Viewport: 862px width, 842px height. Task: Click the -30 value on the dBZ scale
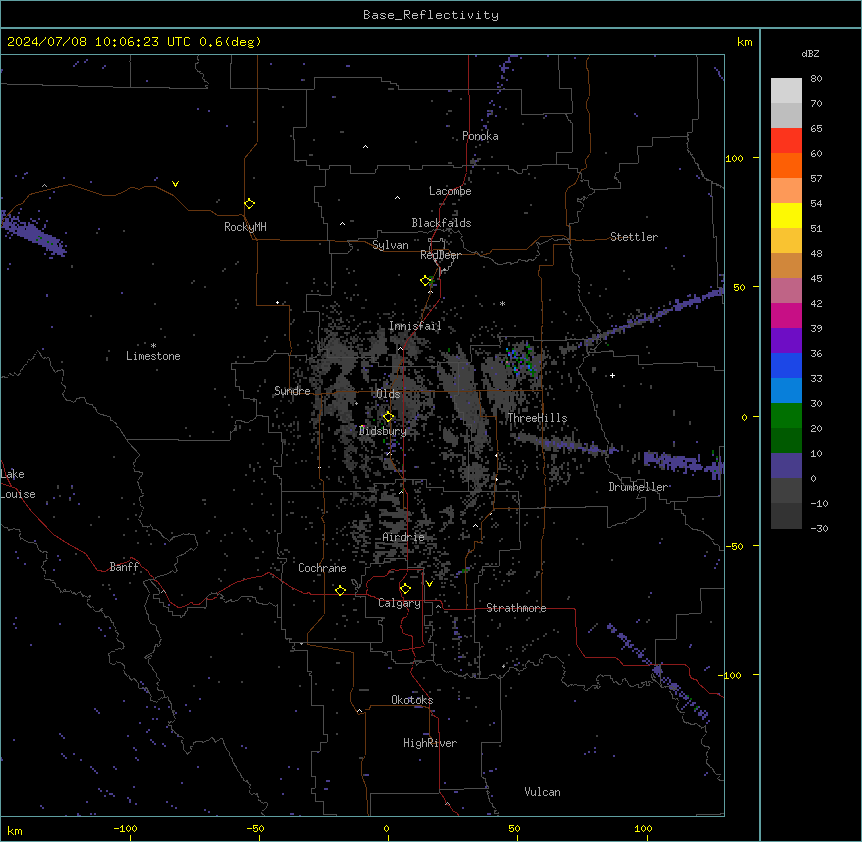[x=819, y=528]
